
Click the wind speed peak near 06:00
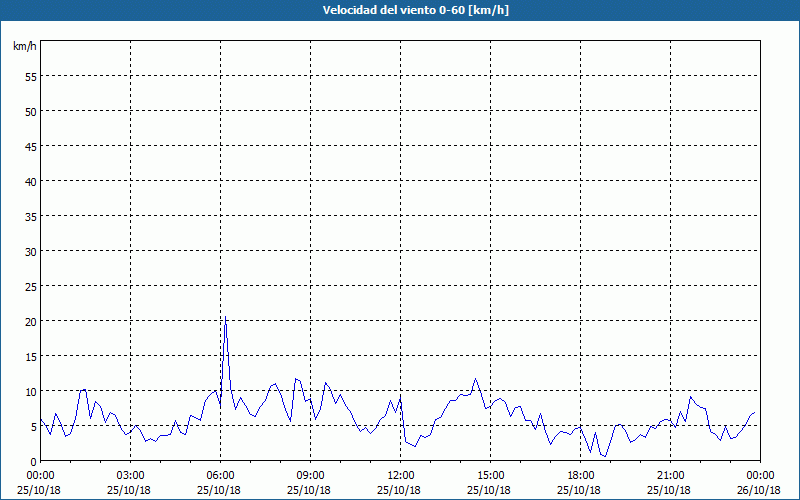pos(226,317)
